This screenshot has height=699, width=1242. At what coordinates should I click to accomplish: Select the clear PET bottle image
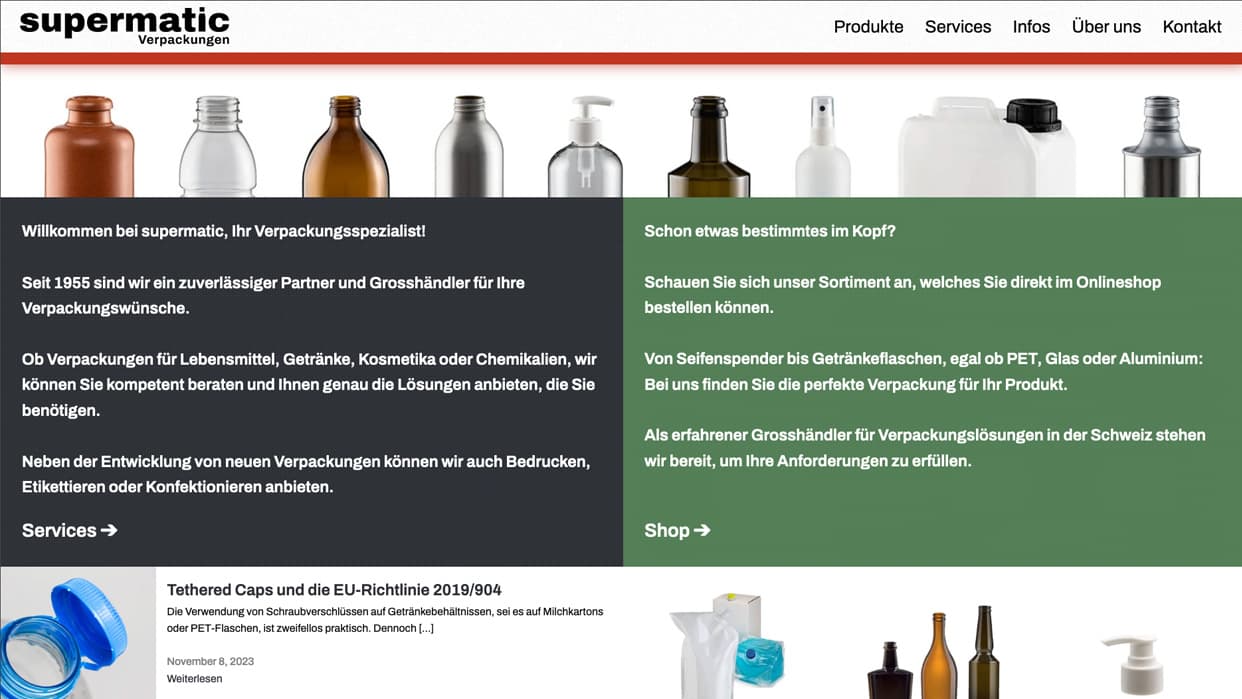click(217, 146)
